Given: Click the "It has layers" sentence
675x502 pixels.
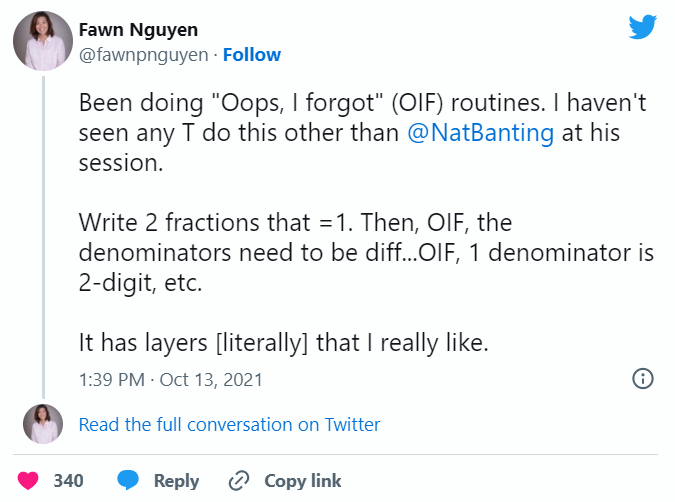Looking at the screenshot, I should pos(283,343).
